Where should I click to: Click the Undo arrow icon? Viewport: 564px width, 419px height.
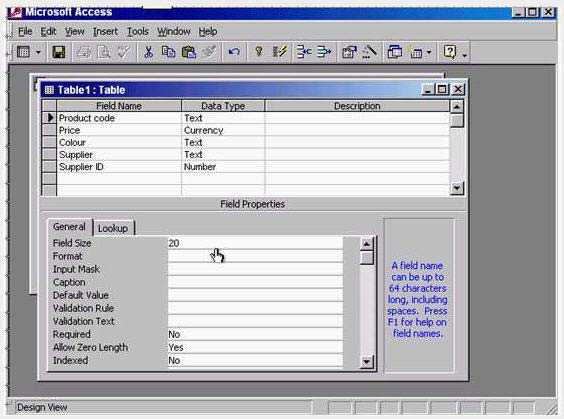(x=234, y=53)
